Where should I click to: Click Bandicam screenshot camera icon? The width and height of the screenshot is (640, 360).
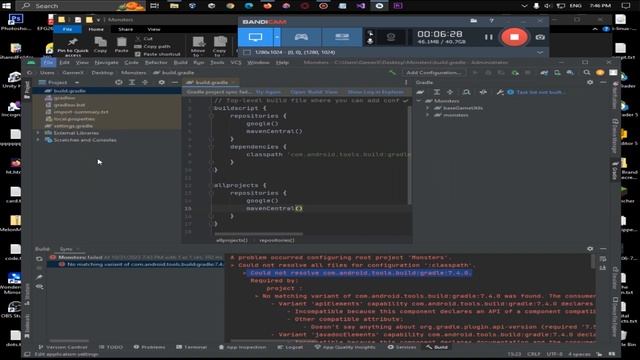(540, 37)
